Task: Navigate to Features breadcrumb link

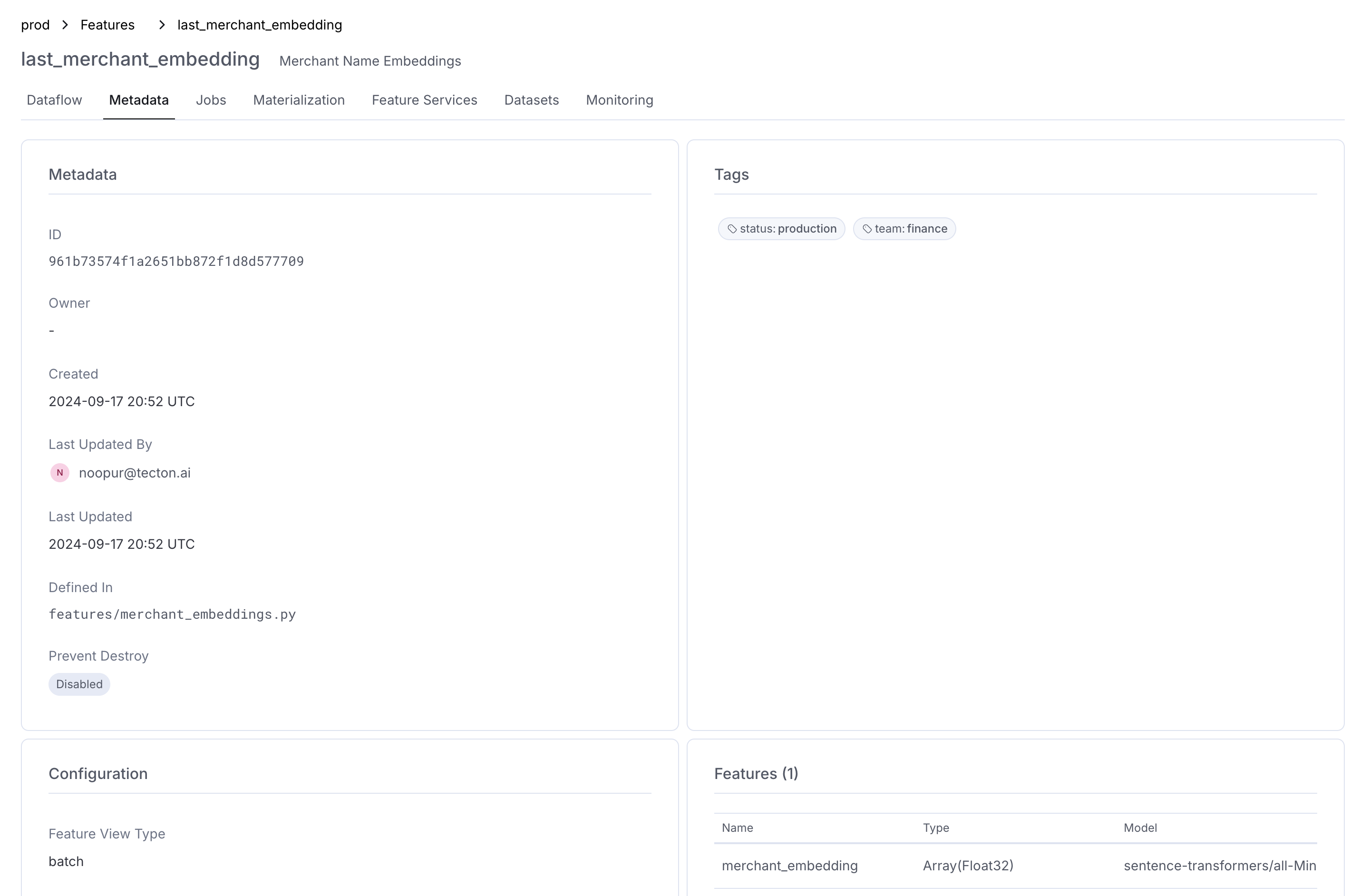Action: point(107,25)
